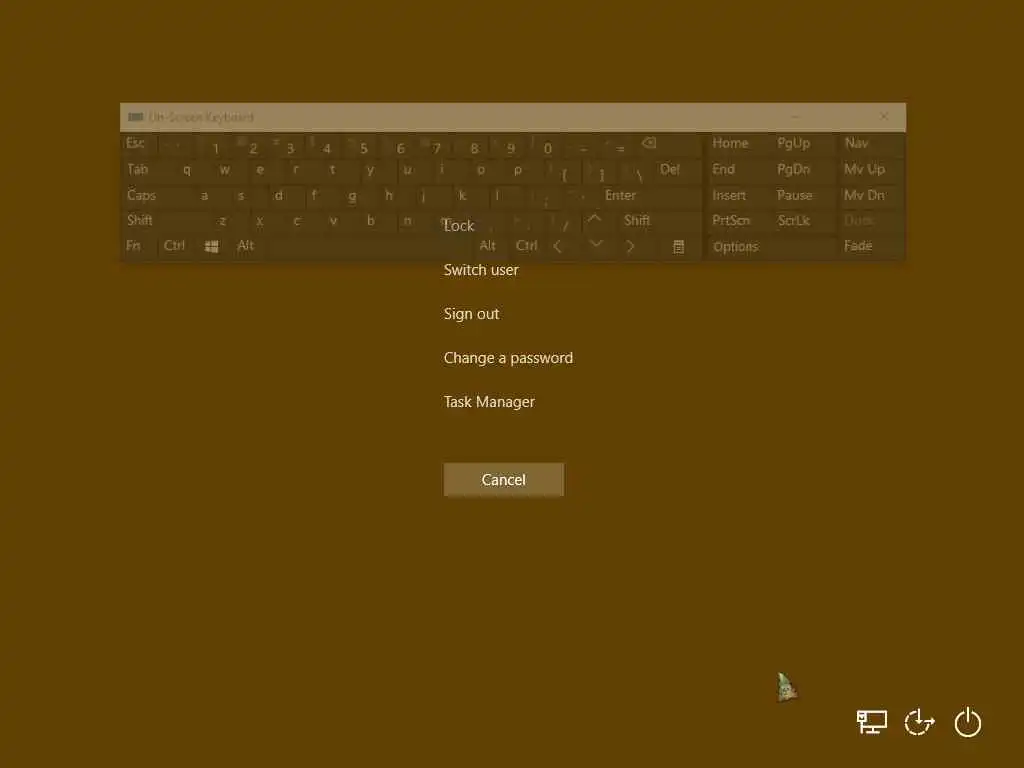Click the Pause key
Viewport: 1024px width, 768px height.
795,195
